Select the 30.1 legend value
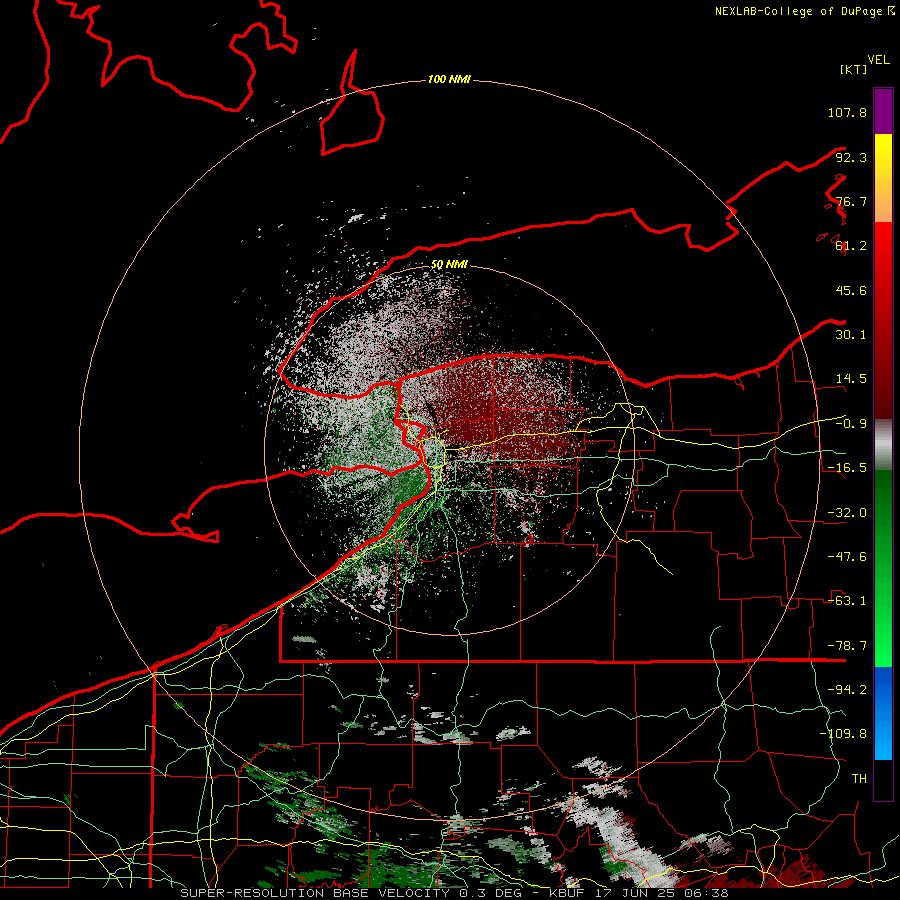Image resolution: width=900 pixels, height=900 pixels. pyautogui.click(x=851, y=335)
